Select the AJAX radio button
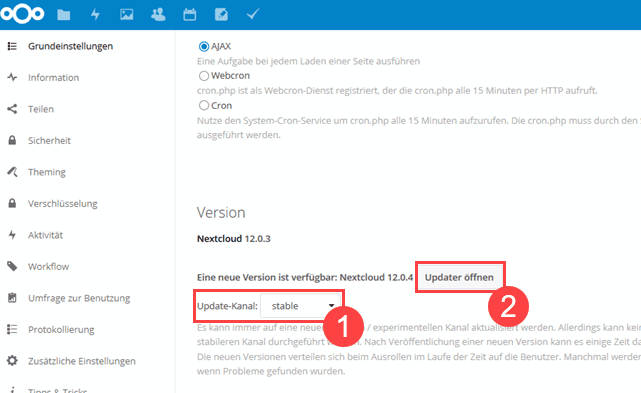Viewport: 641px width, 393px height. 204,47
